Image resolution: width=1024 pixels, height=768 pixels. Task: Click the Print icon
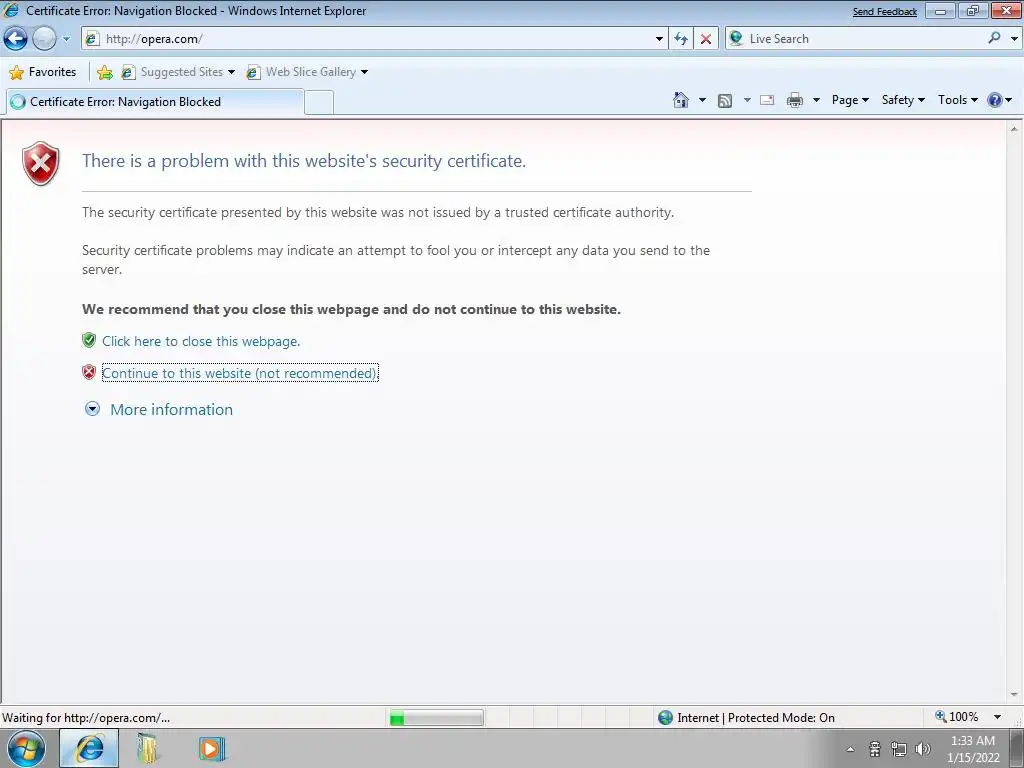(795, 101)
